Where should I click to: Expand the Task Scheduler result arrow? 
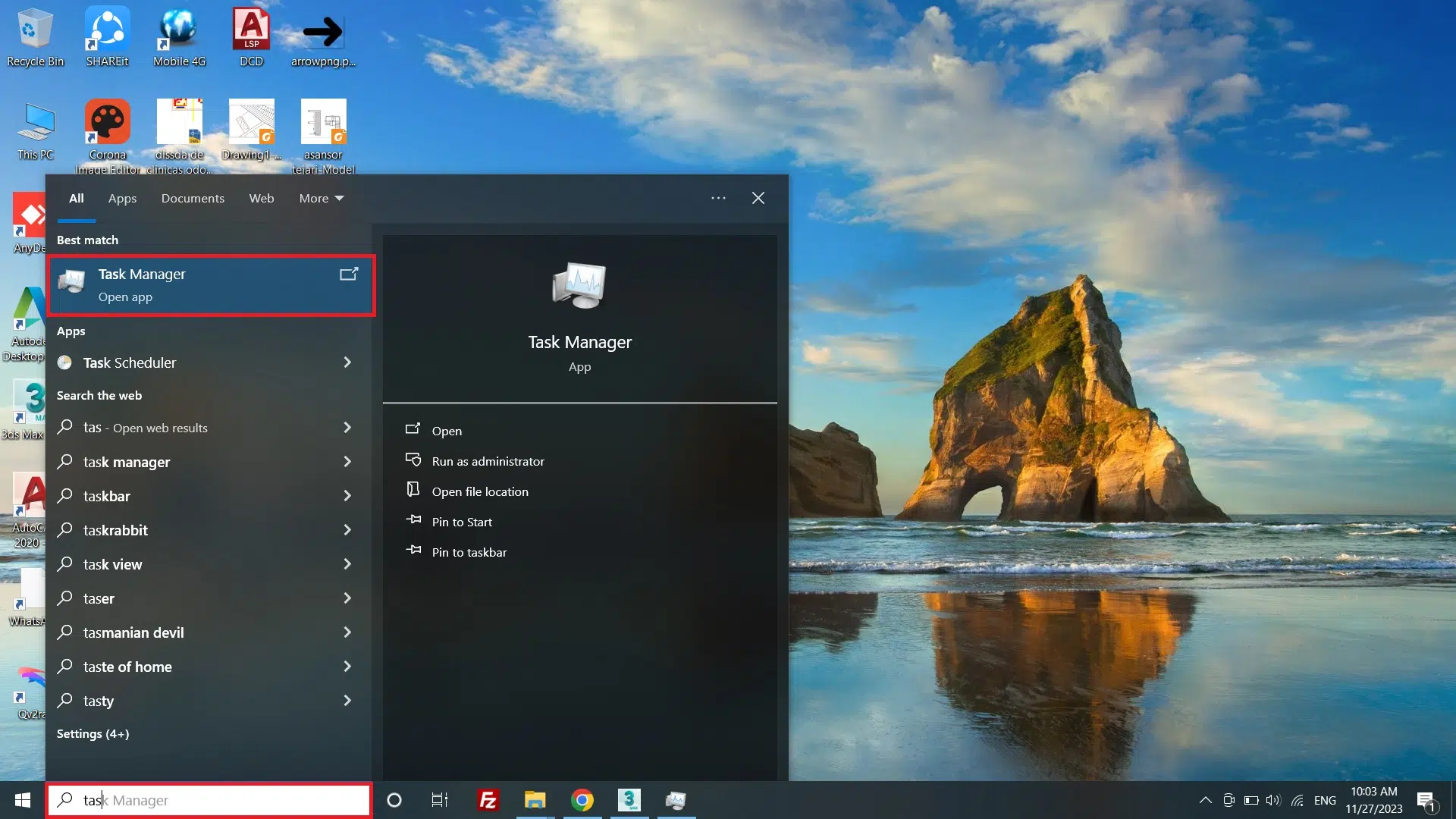[x=347, y=362]
